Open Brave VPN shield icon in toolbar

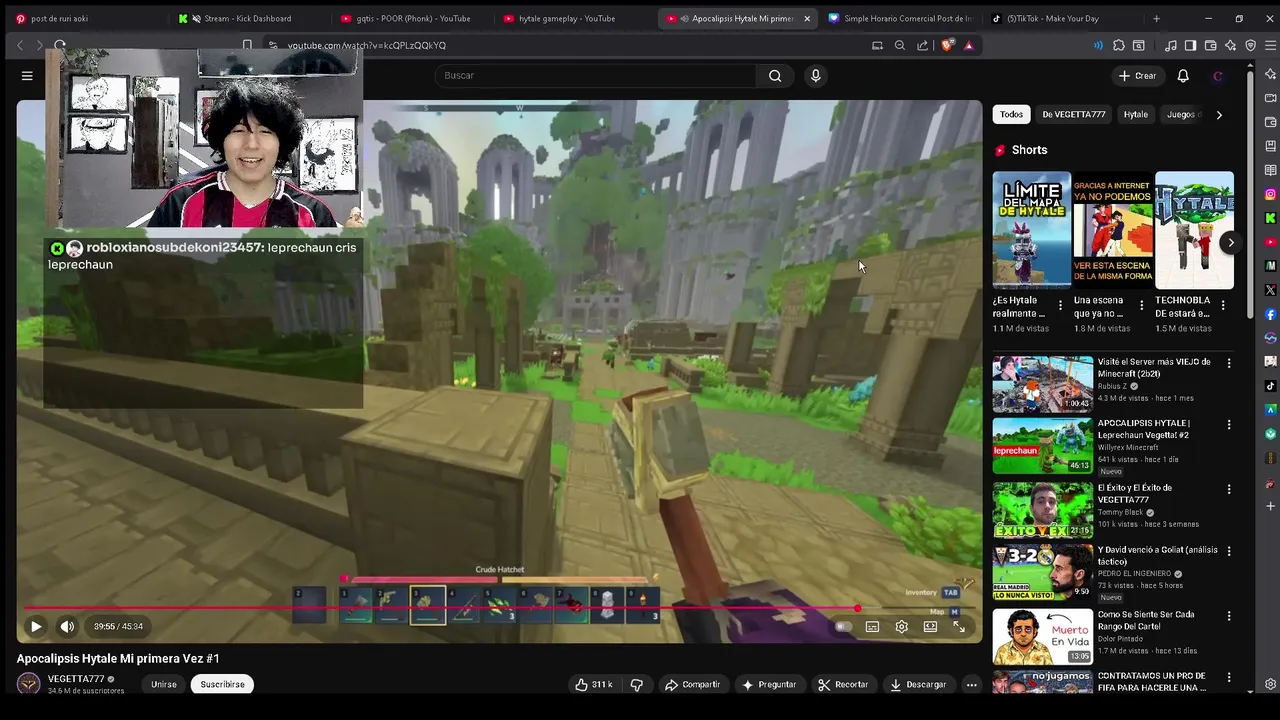(x=1251, y=45)
